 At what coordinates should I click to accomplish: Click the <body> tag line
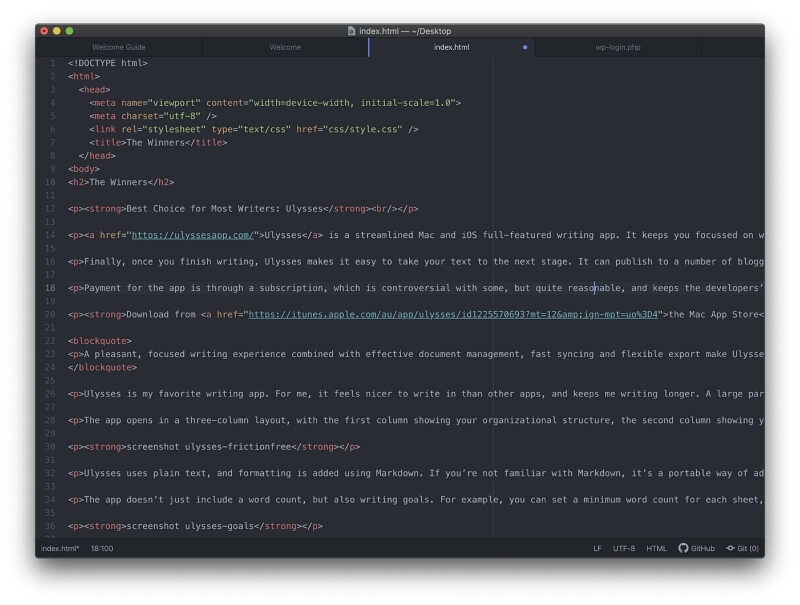point(84,169)
